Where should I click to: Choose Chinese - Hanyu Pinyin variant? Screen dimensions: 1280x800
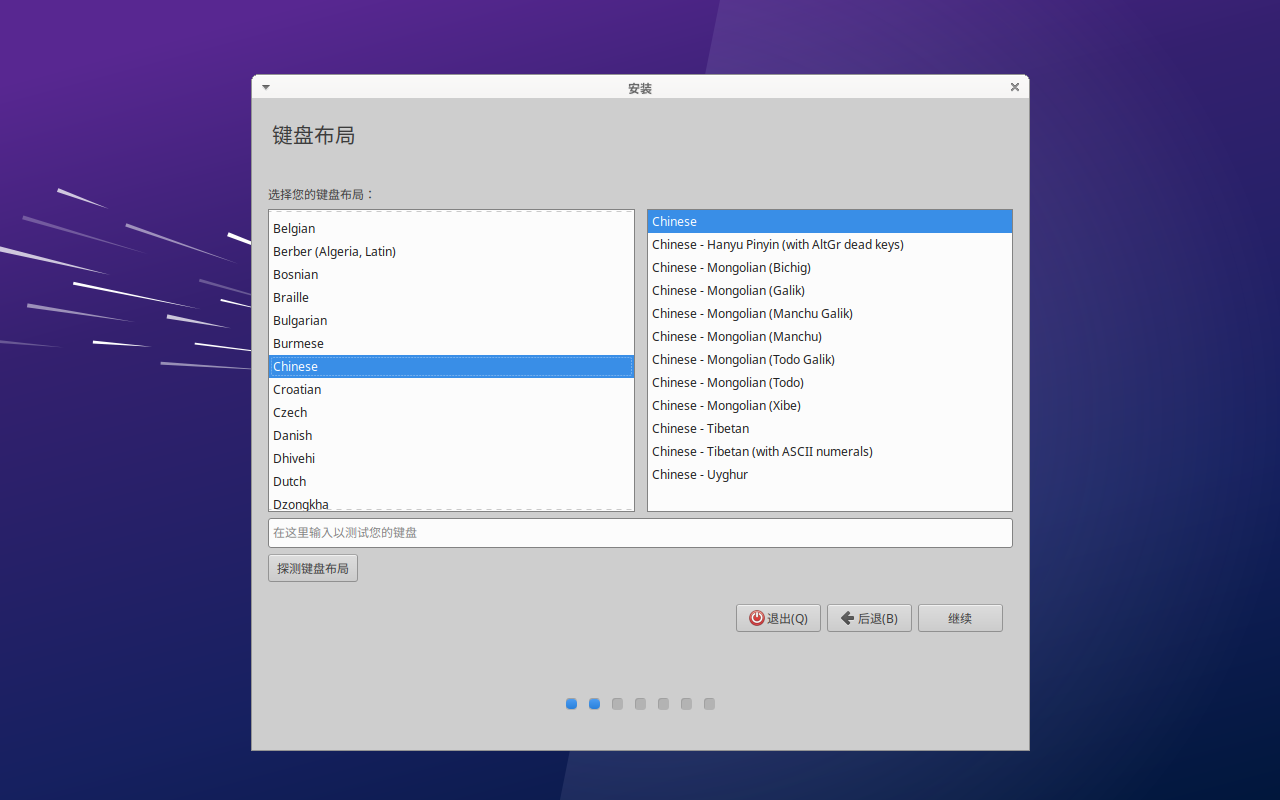tap(830, 244)
